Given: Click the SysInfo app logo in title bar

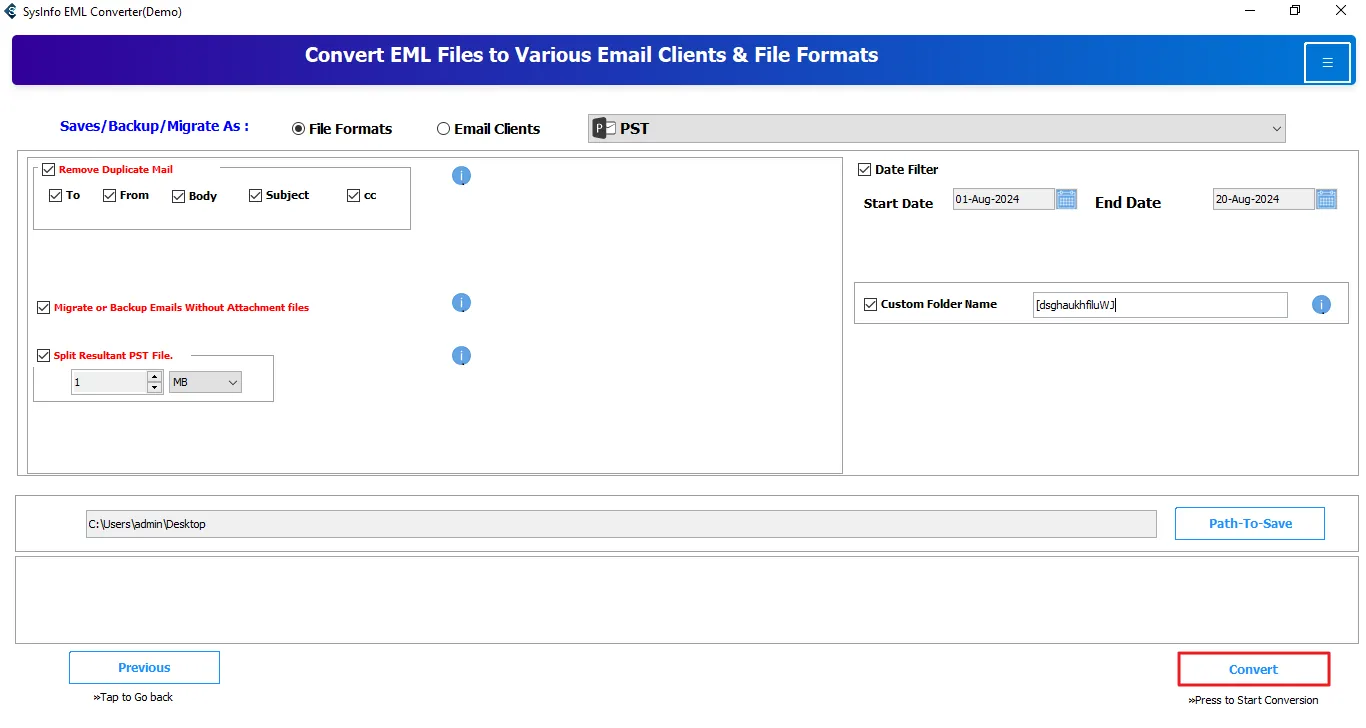Looking at the screenshot, I should (x=11, y=12).
